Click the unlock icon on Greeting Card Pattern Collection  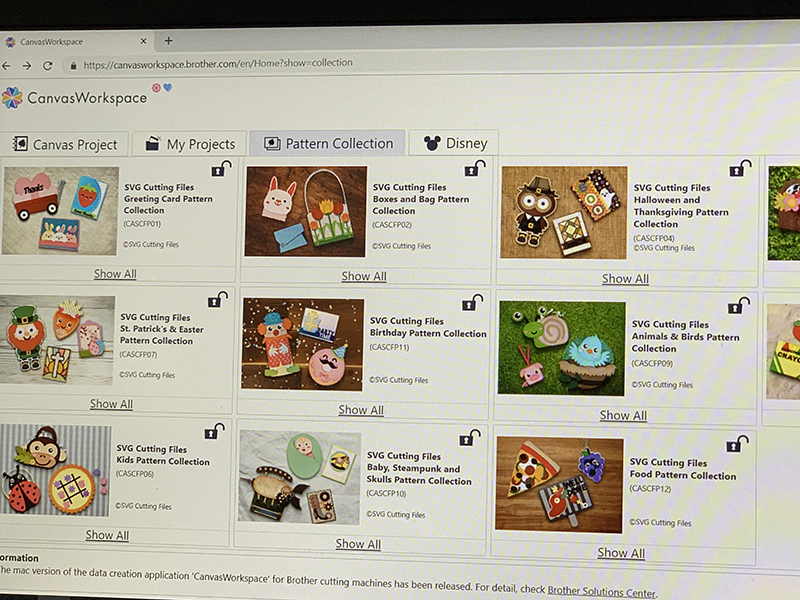221,168
